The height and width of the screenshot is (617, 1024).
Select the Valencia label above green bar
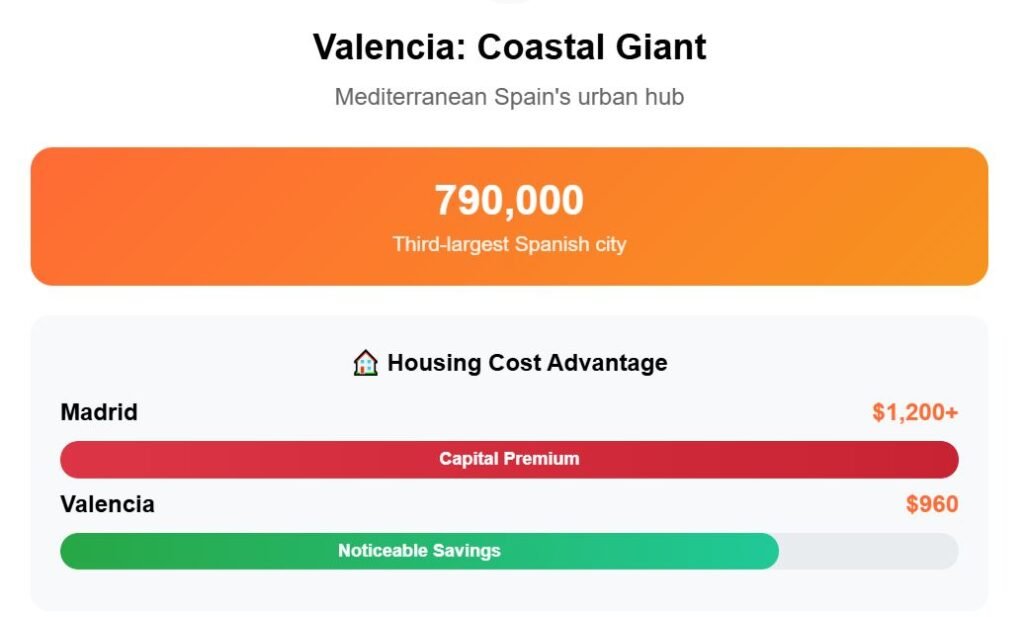(x=107, y=504)
